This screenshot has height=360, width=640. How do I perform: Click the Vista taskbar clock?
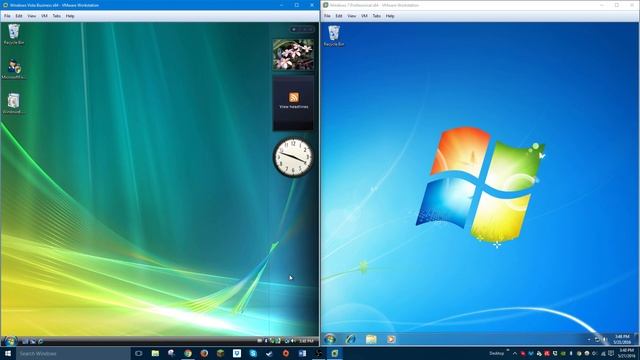pos(306,341)
